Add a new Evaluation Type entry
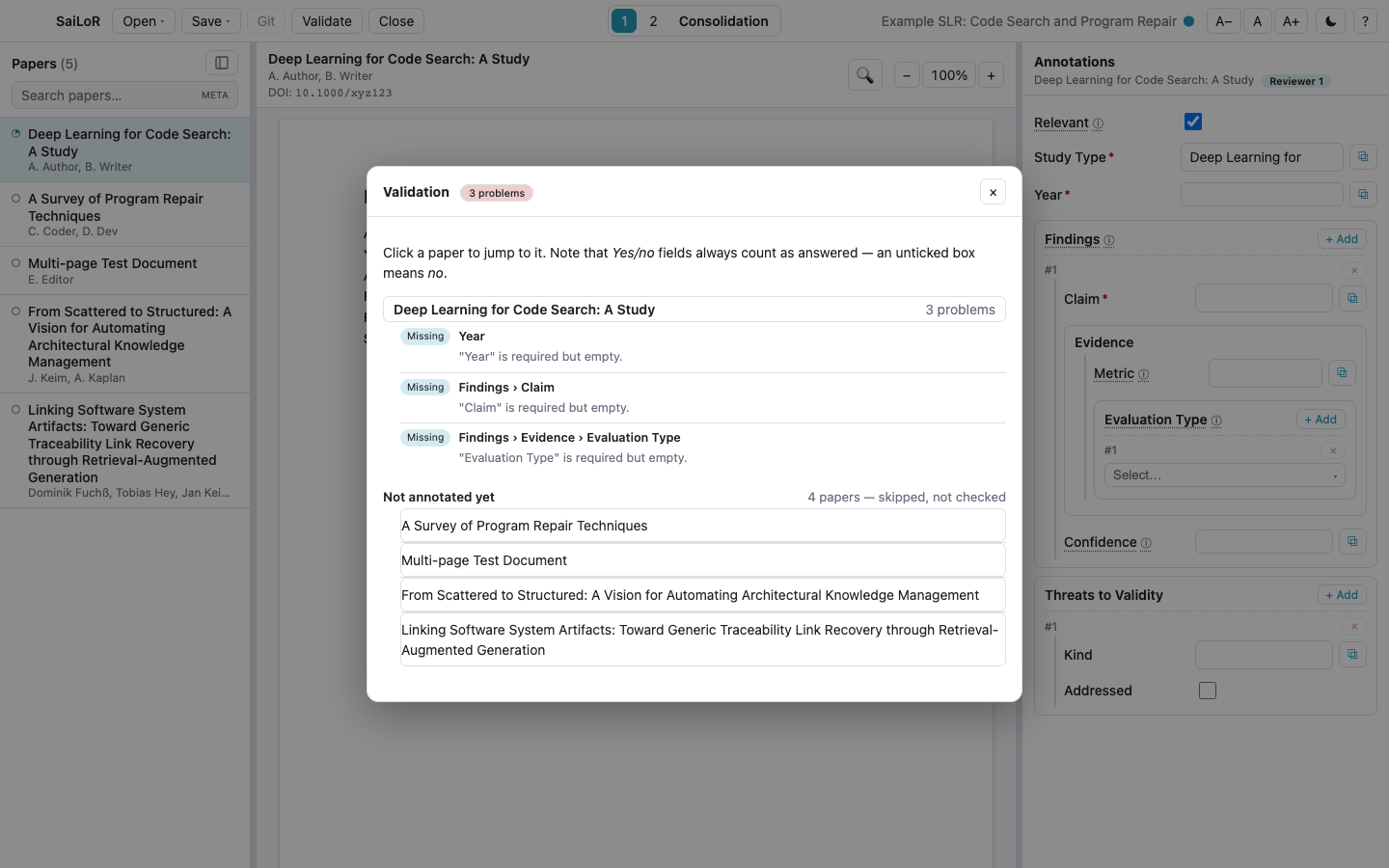The height and width of the screenshot is (868, 1389). tap(1321, 420)
